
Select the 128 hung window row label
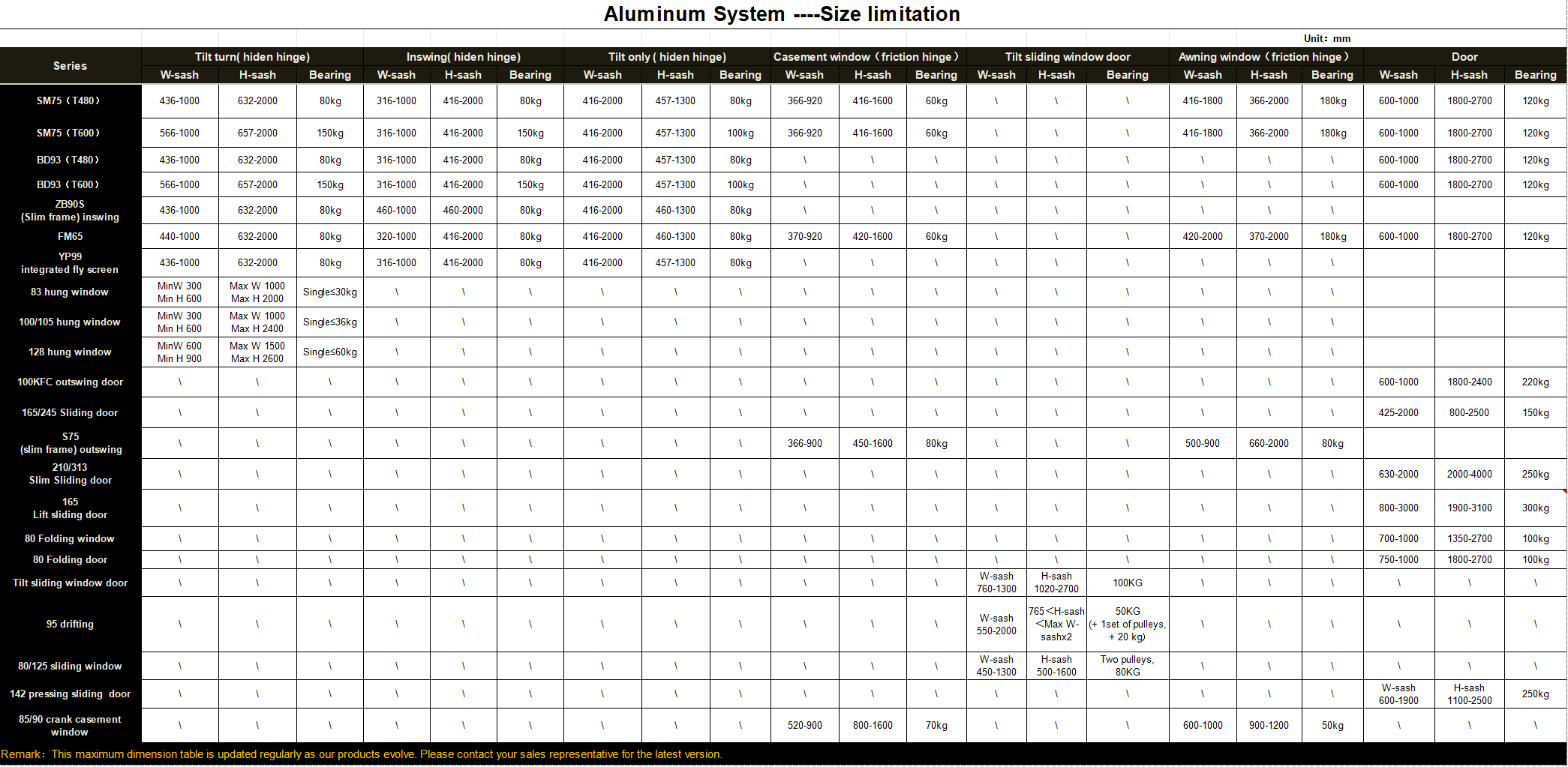tap(70, 352)
